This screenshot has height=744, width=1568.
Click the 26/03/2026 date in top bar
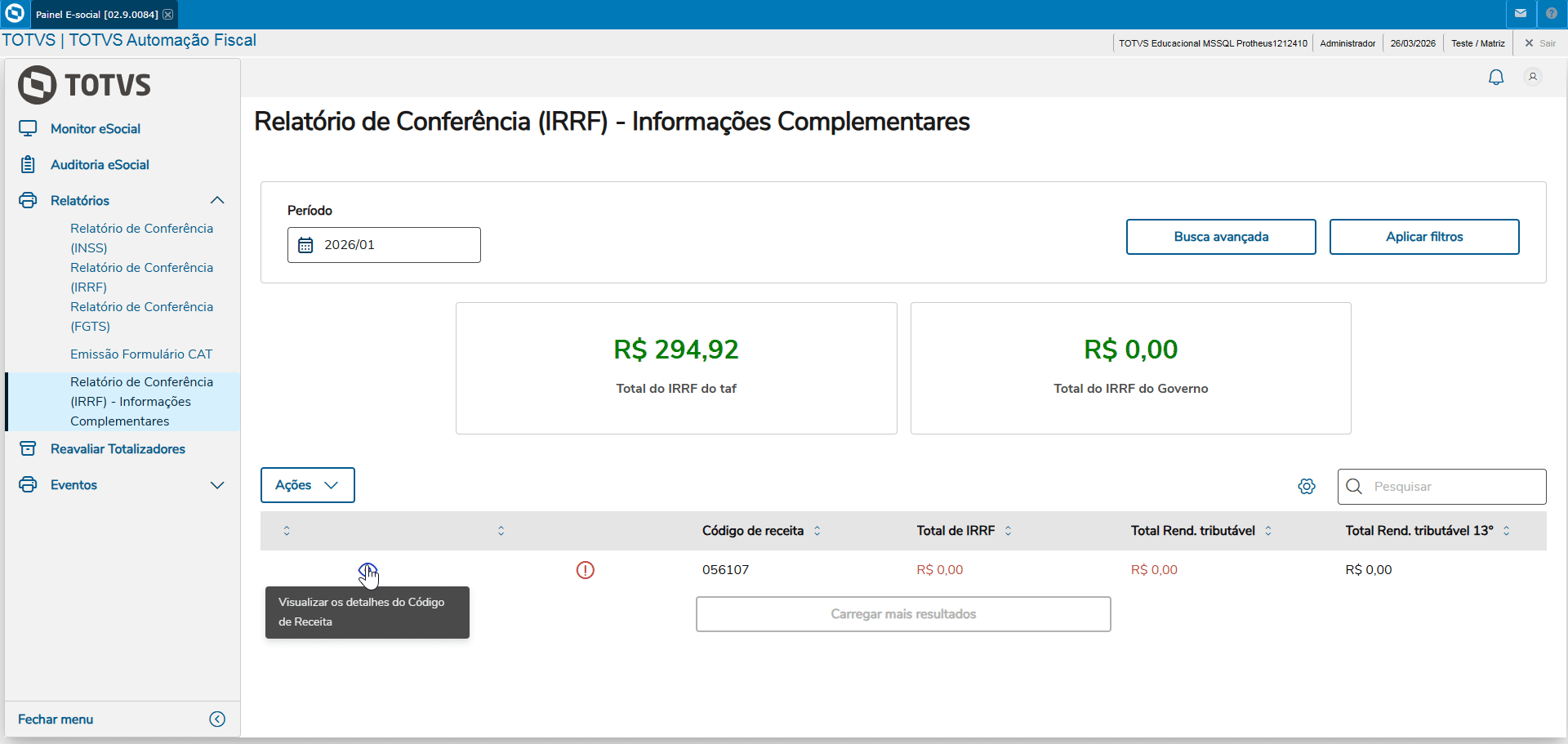(1413, 43)
